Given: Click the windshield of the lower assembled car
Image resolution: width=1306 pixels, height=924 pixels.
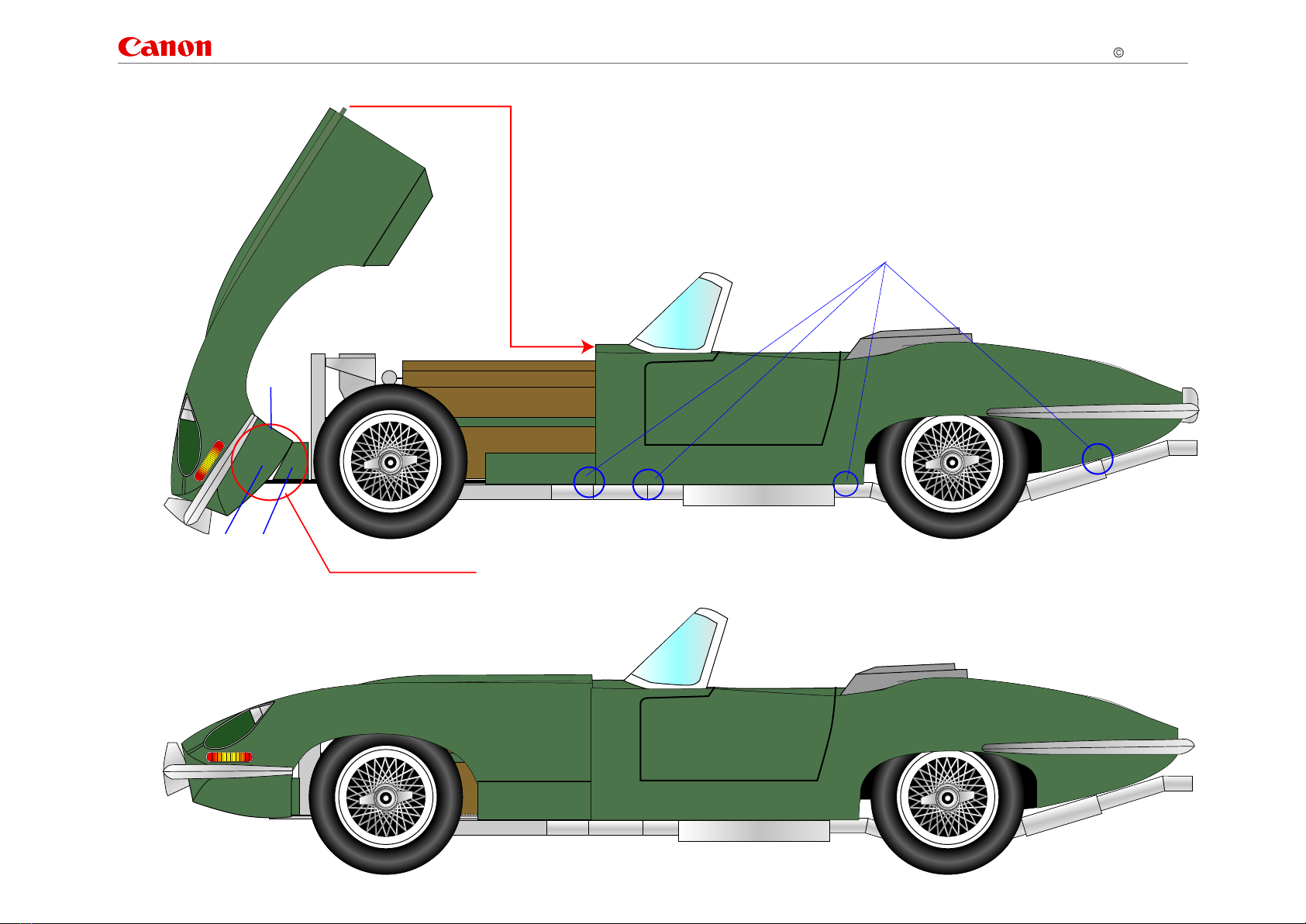Looking at the screenshot, I should [677, 650].
